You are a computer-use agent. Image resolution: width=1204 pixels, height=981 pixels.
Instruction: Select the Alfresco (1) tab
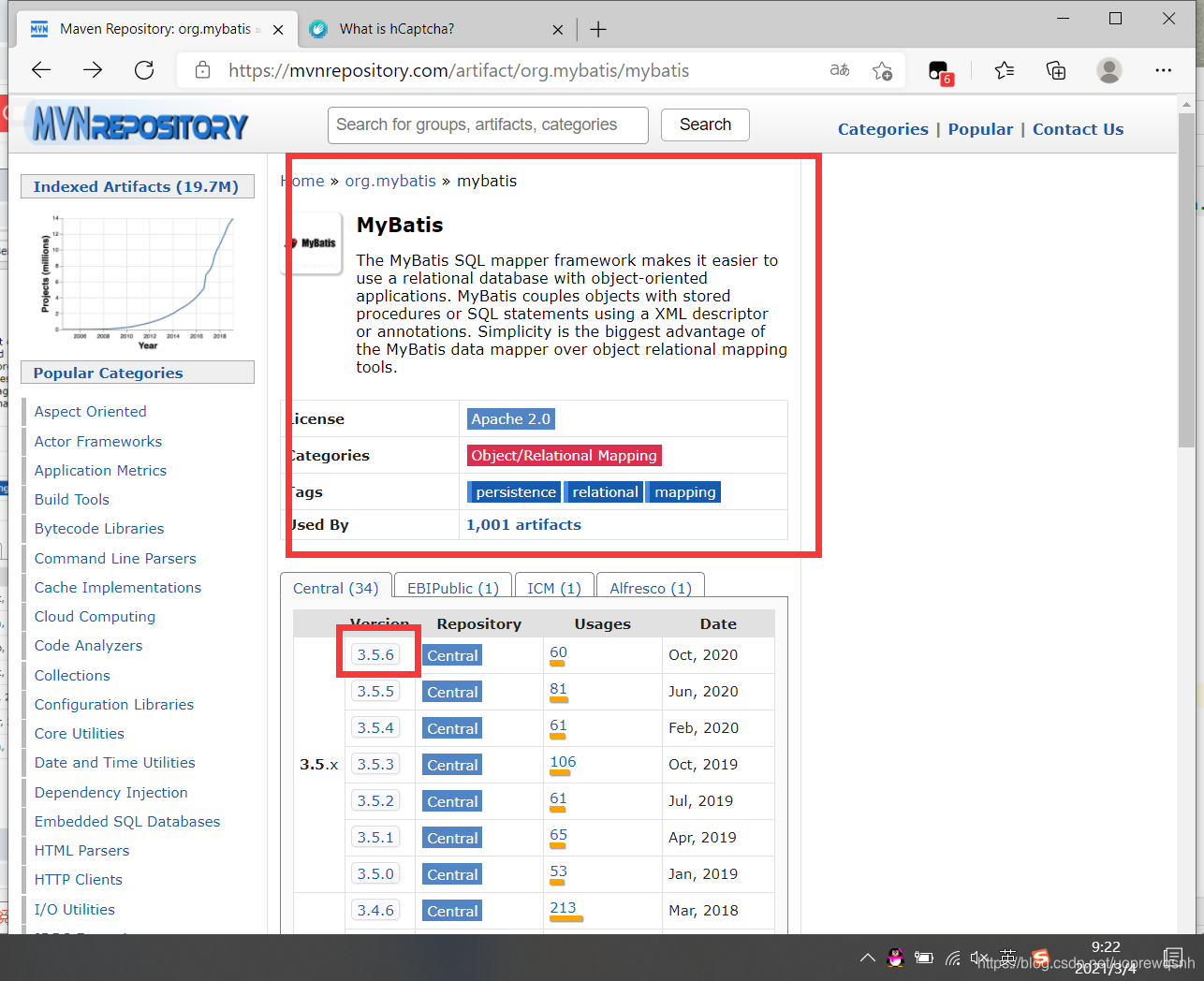point(651,588)
